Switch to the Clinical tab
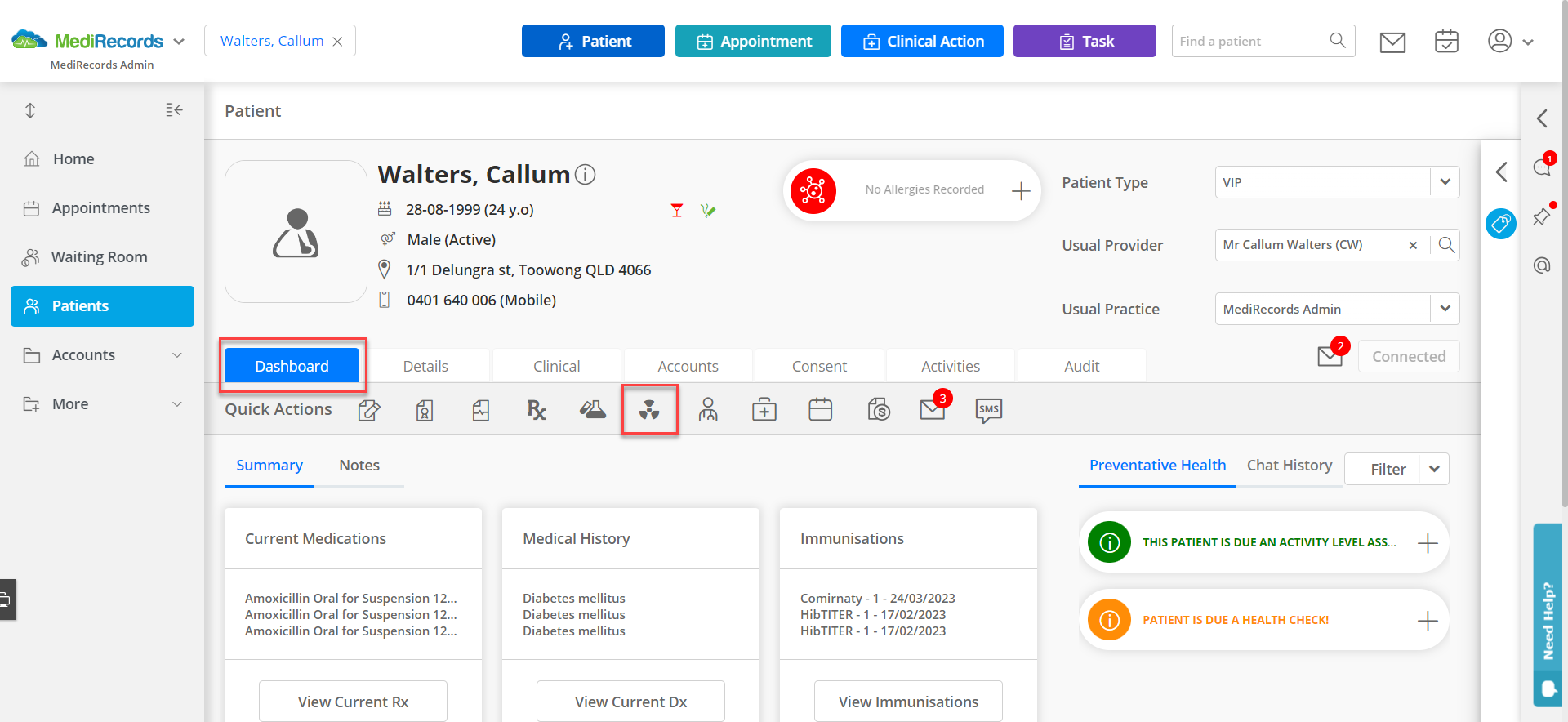The height and width of the screenshot is (722, 1568). coord(557,366)
